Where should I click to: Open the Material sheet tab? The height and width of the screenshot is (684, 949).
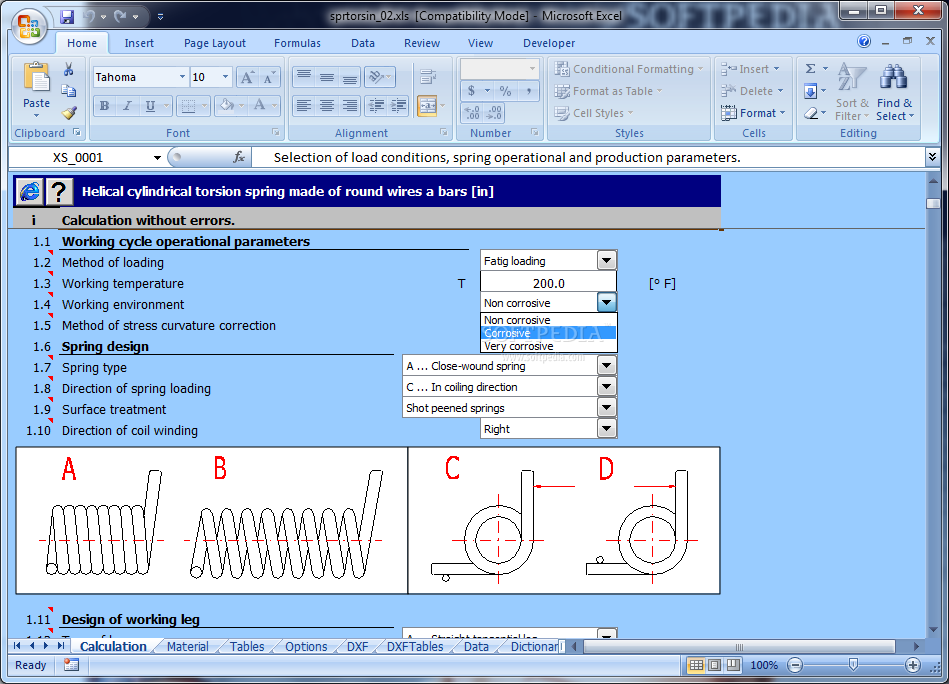(188, 646)
